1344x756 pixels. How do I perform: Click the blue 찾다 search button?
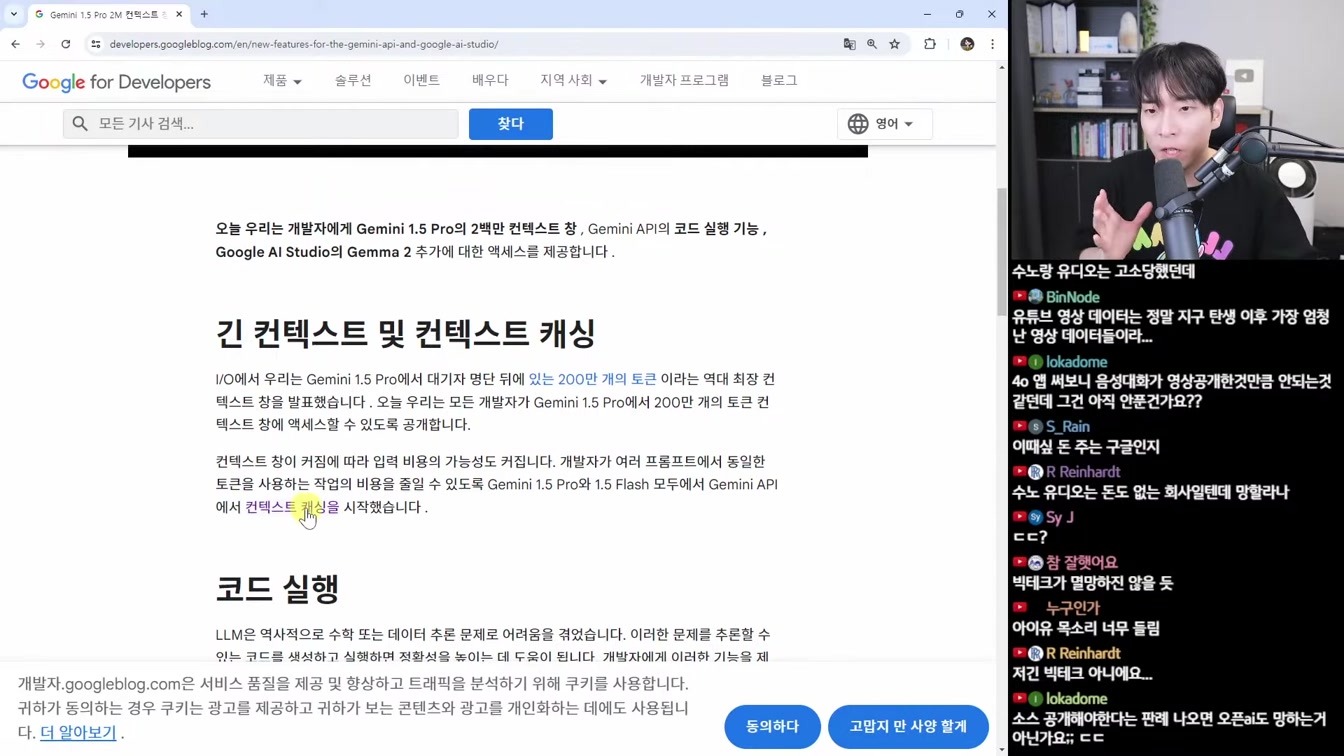tap(511, 124)
